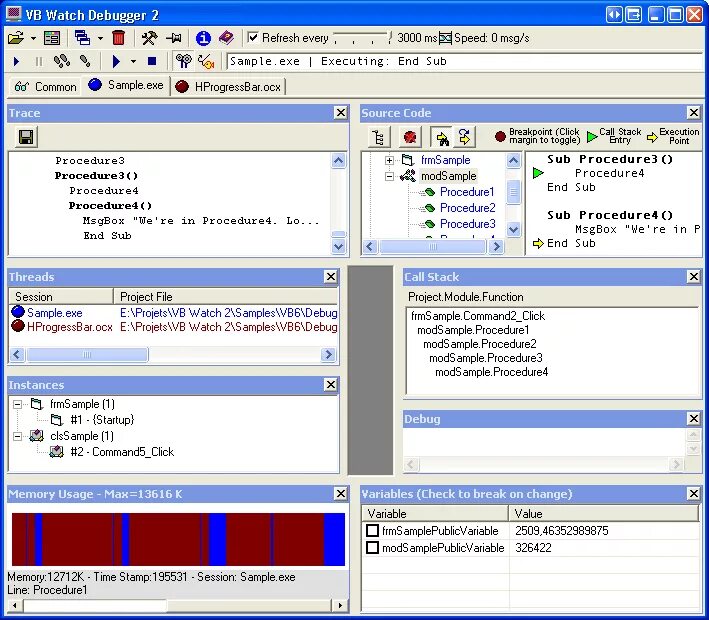The height and width of the screenshot is (620, 709).
Task: Collapse frmSample (1) in Instances panel
Action: 17,404
